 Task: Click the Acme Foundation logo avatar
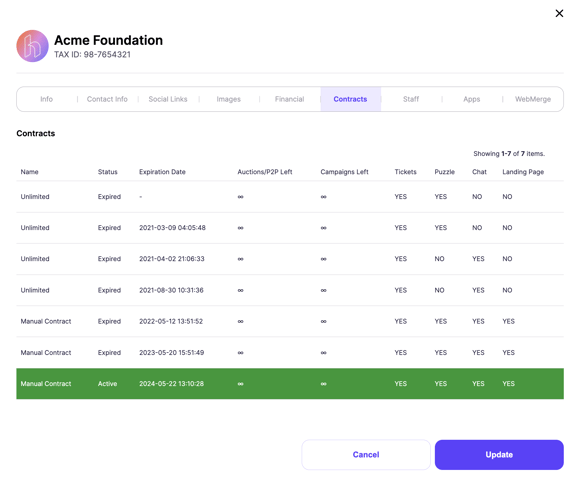click(32, 46)
